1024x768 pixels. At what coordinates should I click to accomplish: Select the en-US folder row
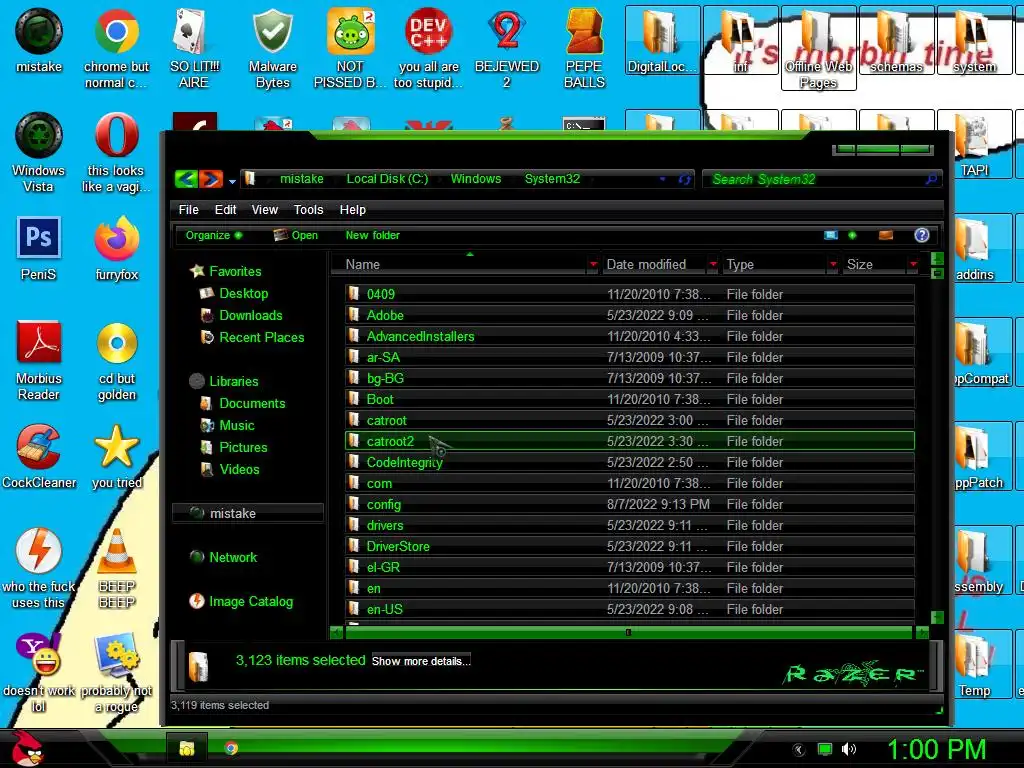point(630,609)
